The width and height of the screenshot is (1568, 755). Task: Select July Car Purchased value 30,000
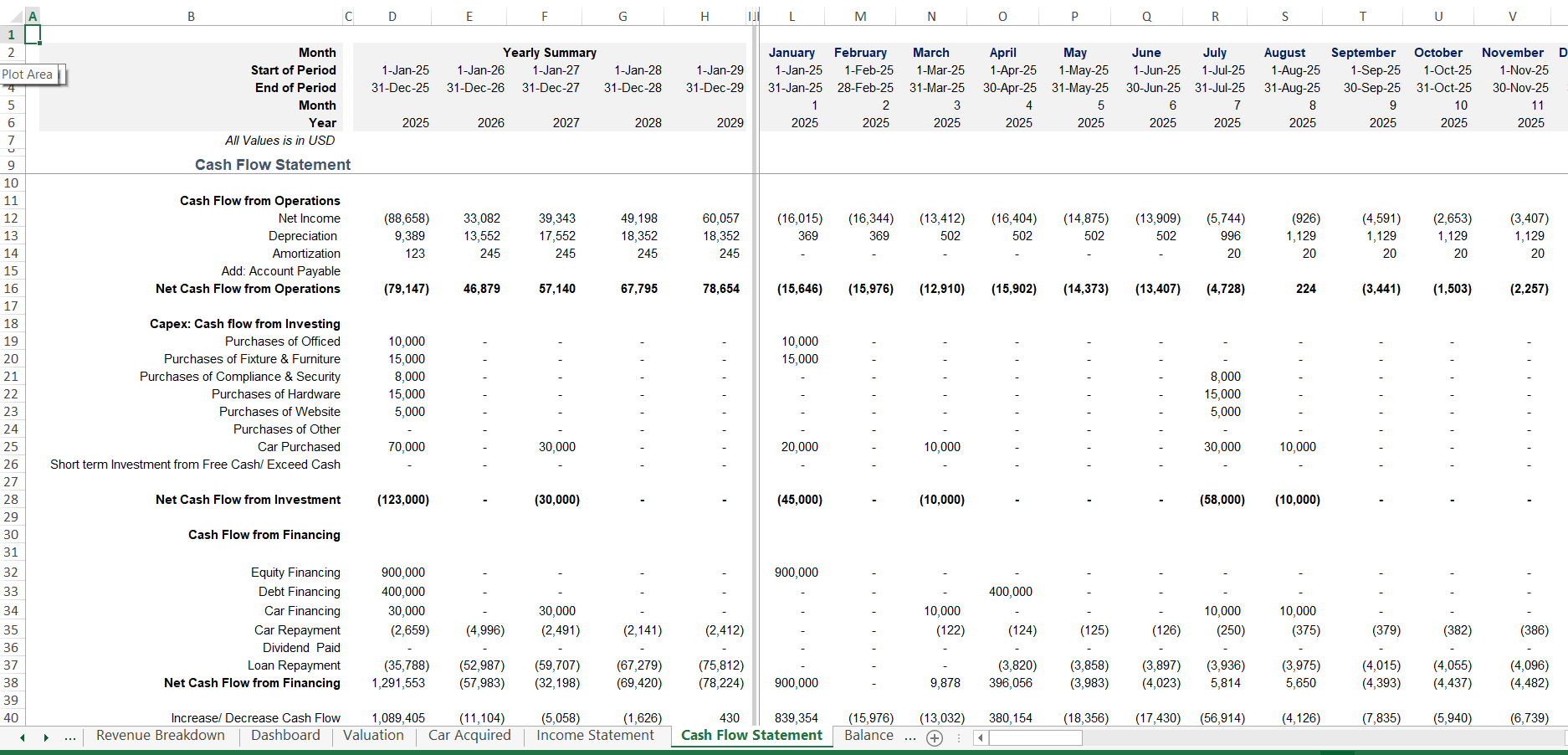(1222, 447)
